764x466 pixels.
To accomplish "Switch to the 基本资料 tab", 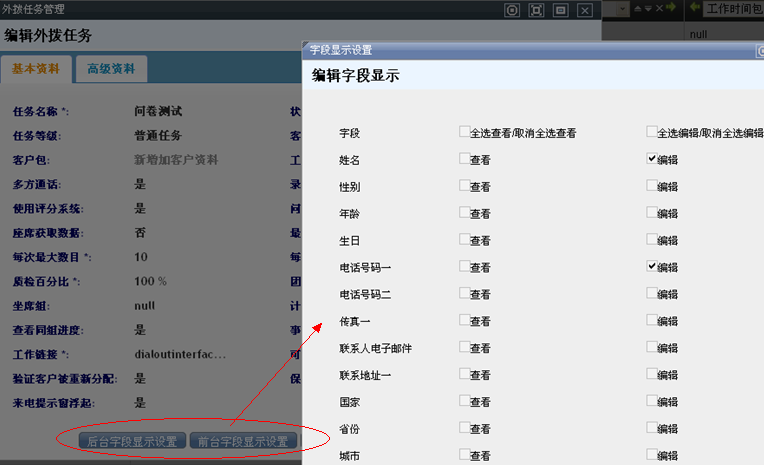I will [36, 69].
